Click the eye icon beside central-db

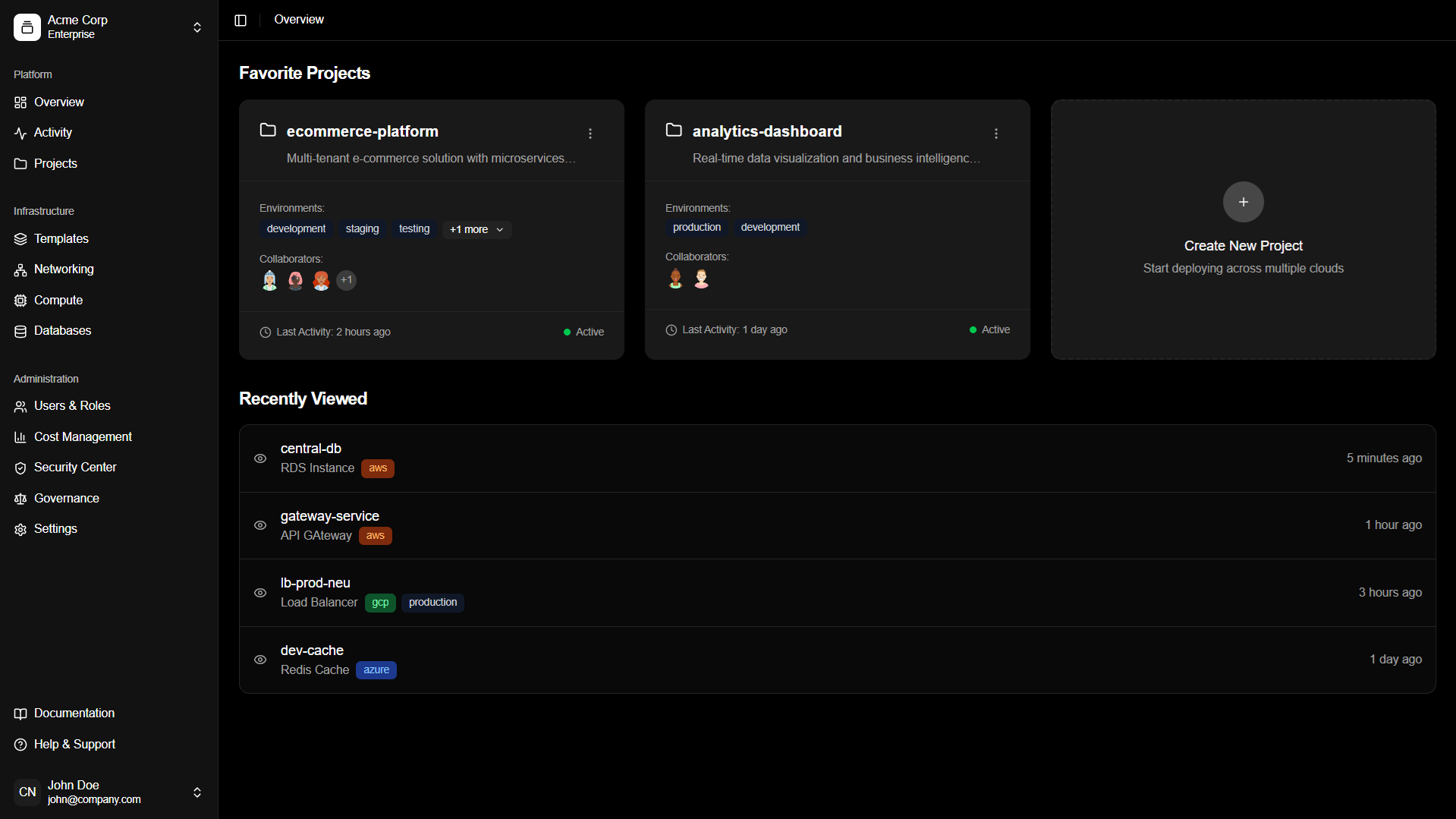(260, 458)
